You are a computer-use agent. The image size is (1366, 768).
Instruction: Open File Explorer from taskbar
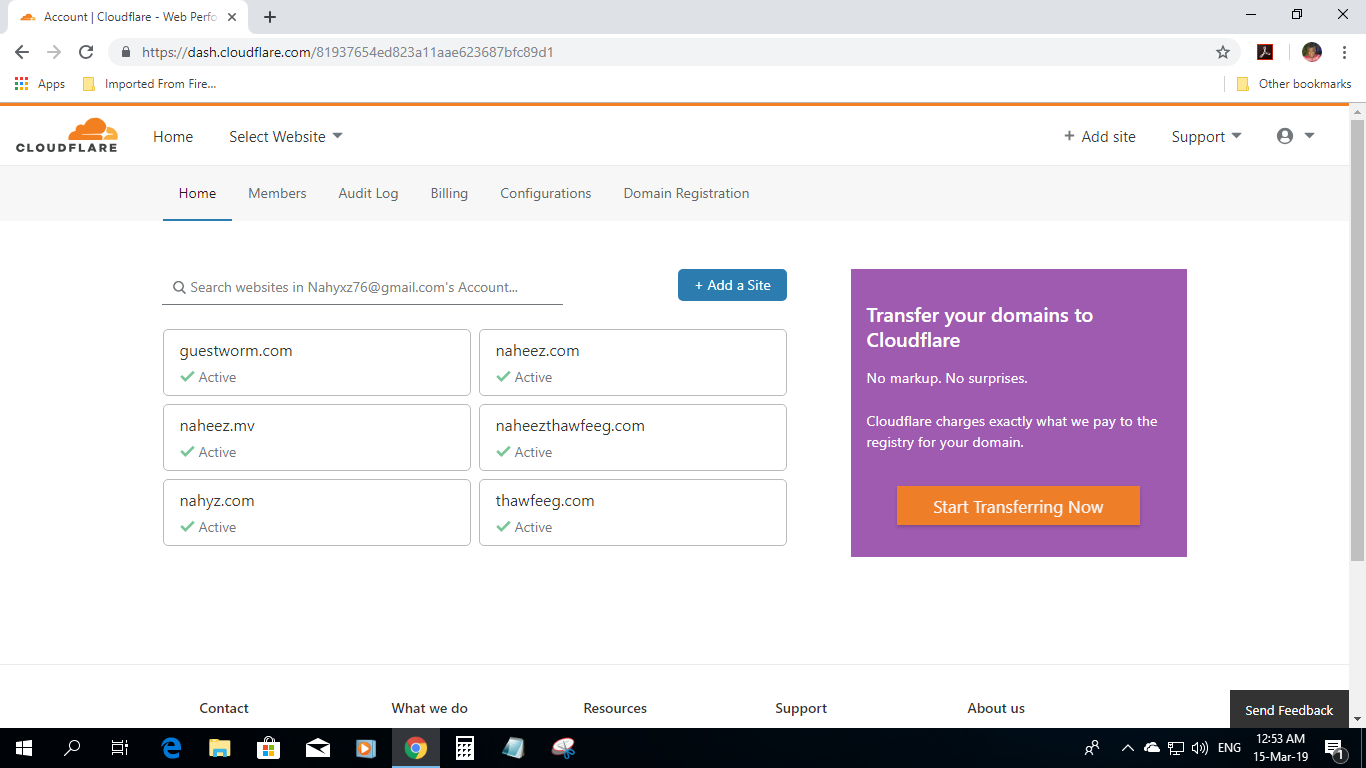(x=220, y=748)
